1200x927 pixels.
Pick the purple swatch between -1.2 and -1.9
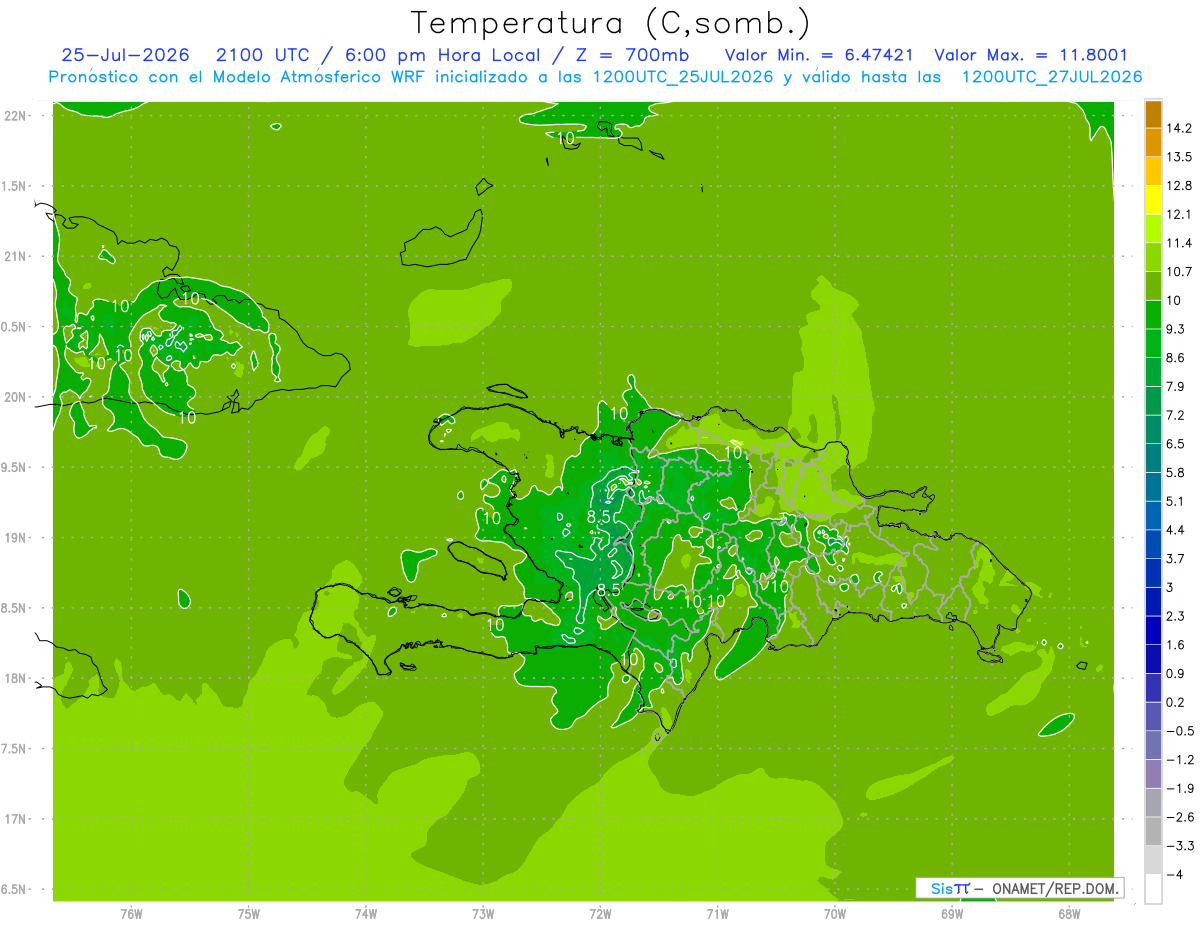(1153, 774)
